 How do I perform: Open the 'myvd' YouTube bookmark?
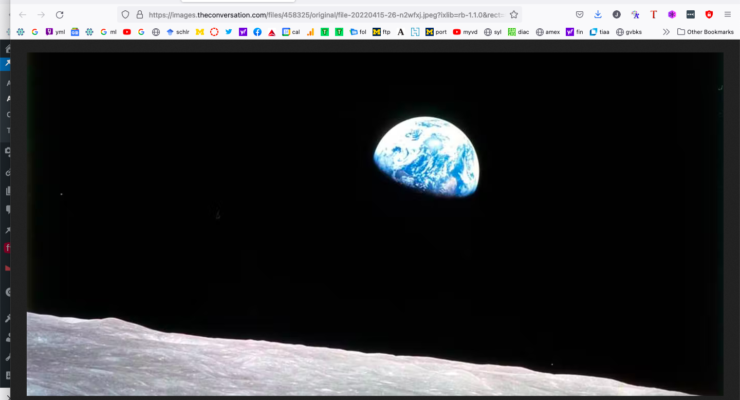(x=465, y=32)
